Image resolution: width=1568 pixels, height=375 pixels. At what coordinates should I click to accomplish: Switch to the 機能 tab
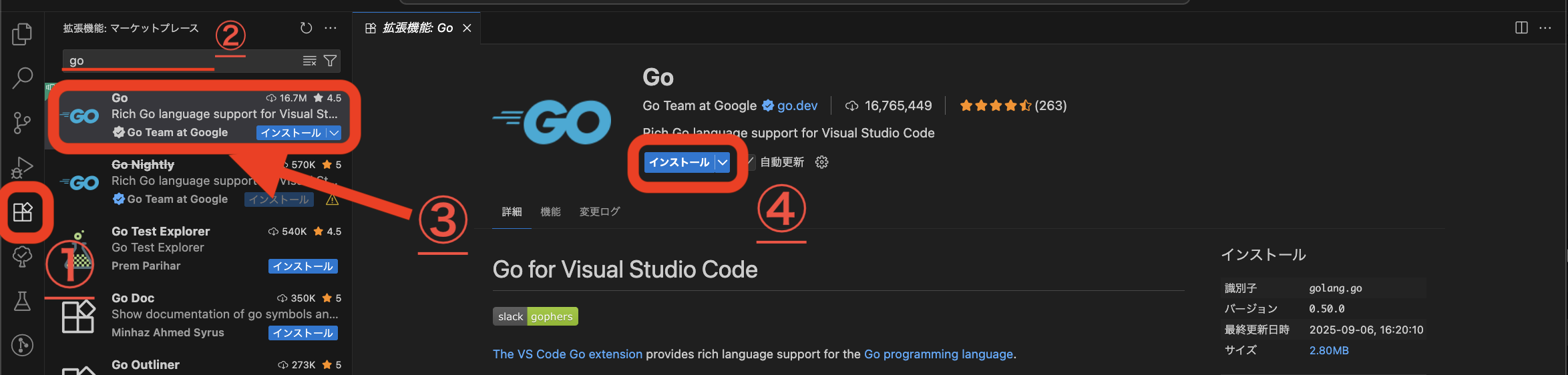pyautogui.click(x=550, y=212)
